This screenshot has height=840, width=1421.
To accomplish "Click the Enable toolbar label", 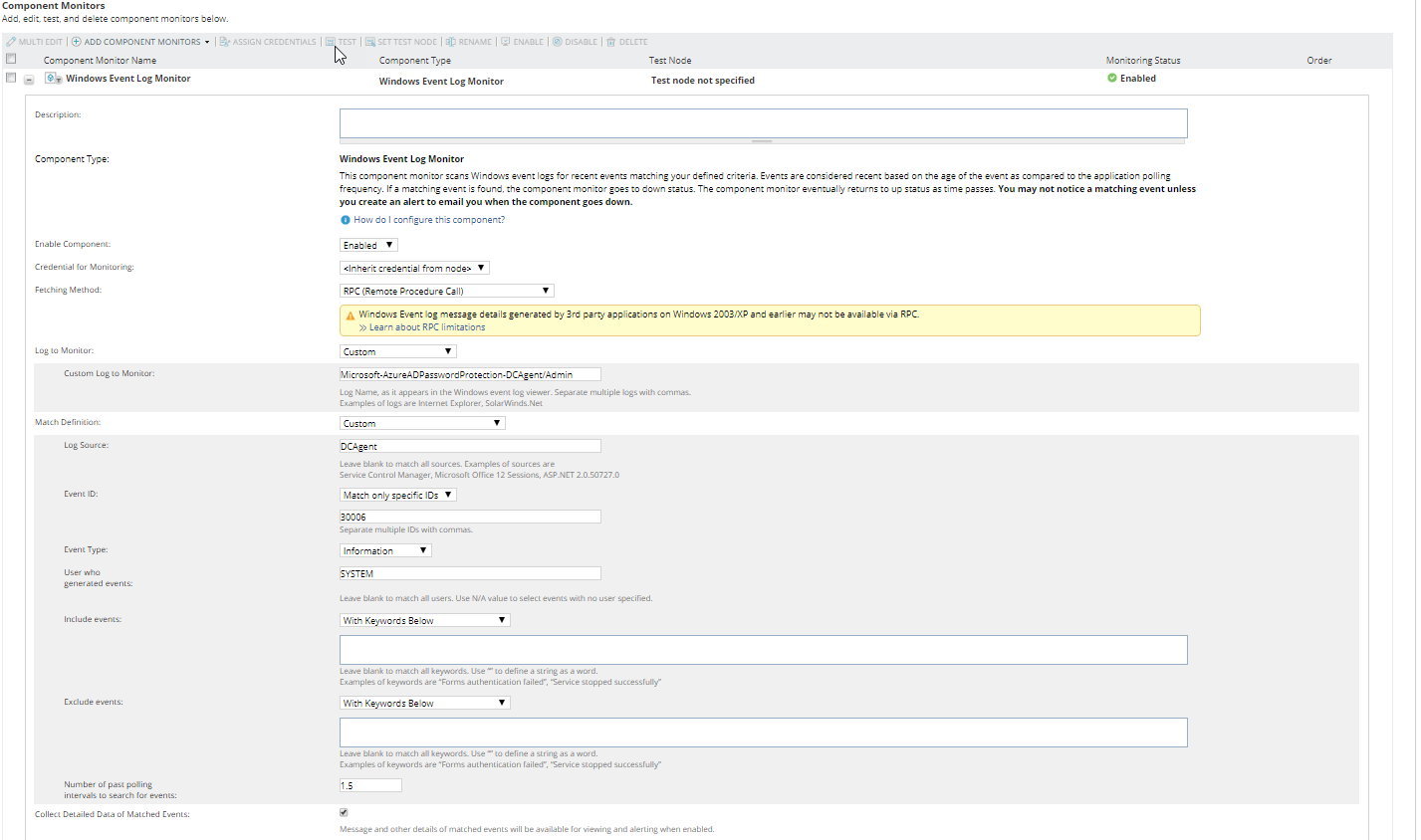I will point(529,42).
